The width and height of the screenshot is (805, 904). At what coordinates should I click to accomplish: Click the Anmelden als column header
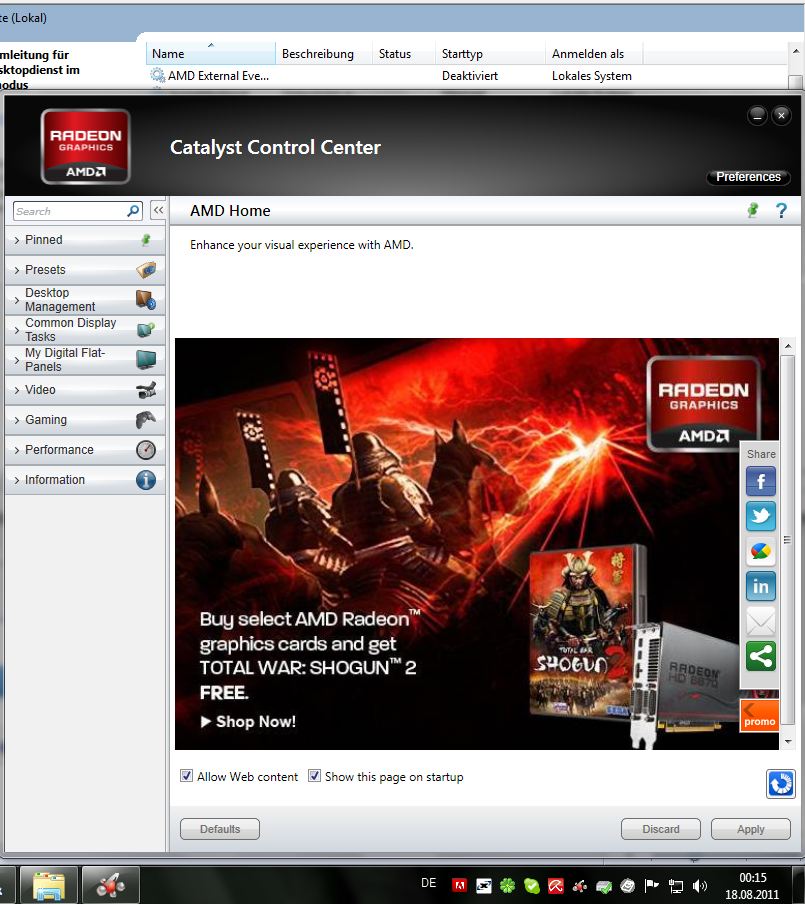(594, 54)
